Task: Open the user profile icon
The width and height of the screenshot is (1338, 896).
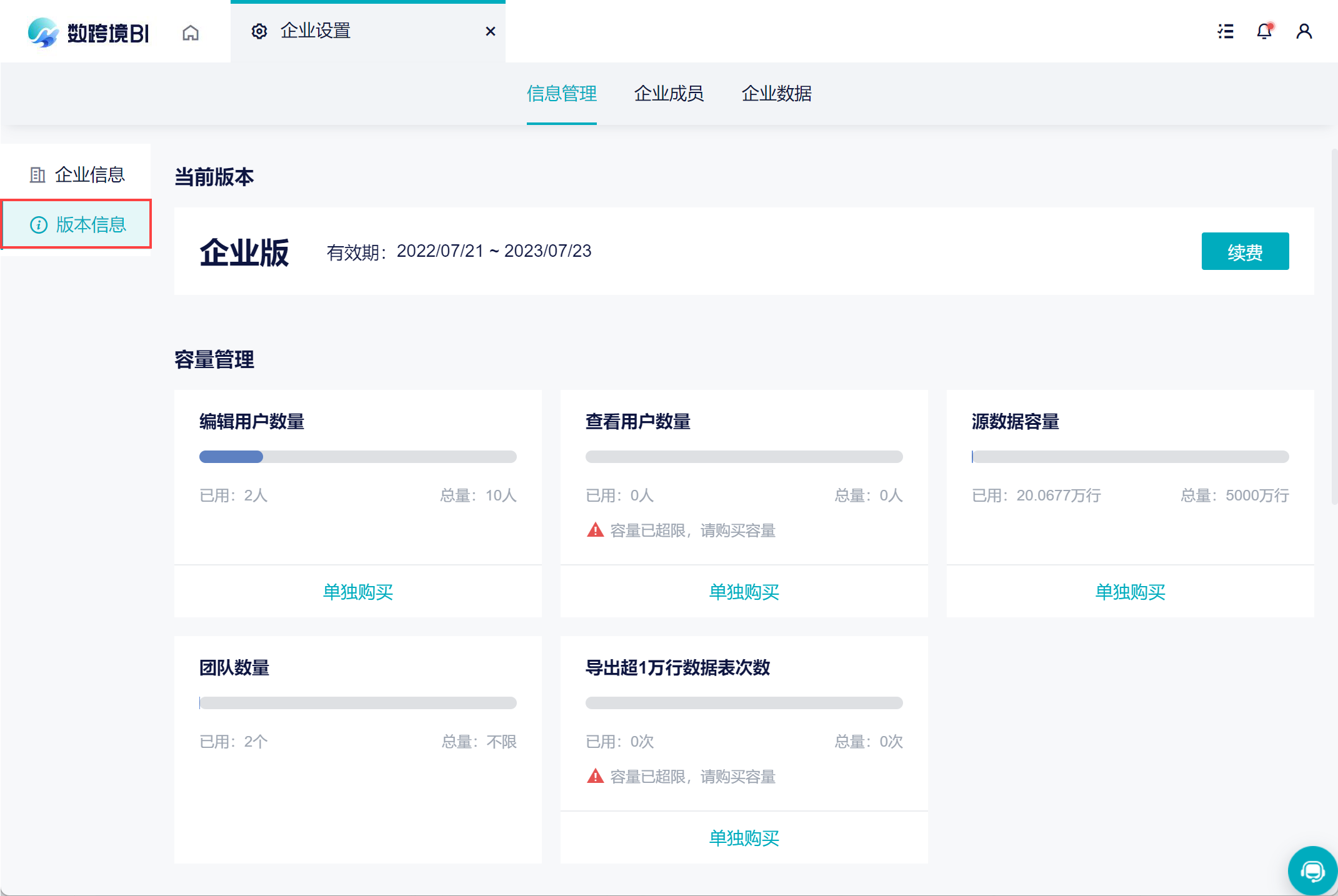Action: pos(1304,31)
